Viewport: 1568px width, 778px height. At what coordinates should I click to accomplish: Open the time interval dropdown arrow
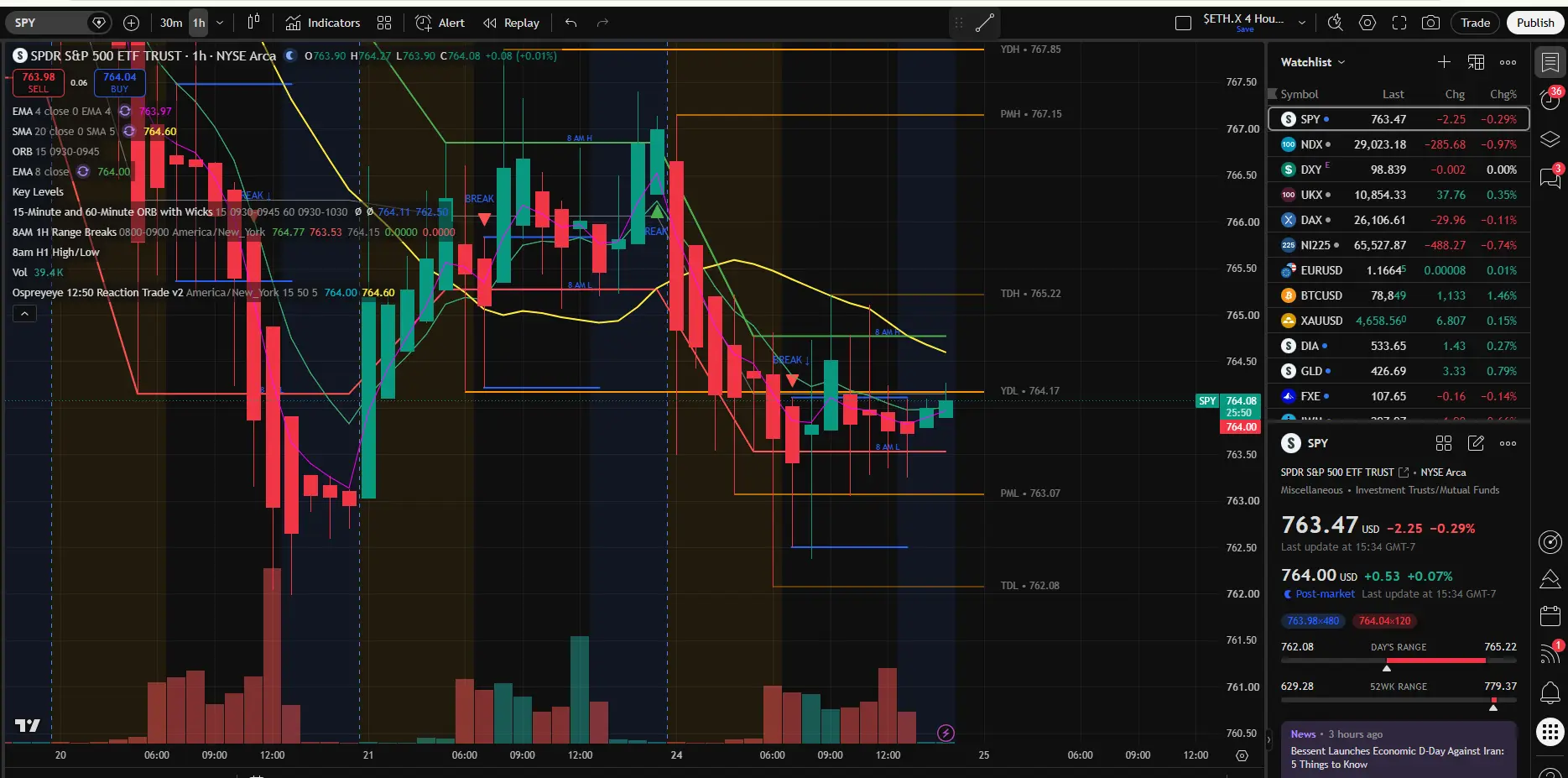pyautogui.click(x=220, y=23)
